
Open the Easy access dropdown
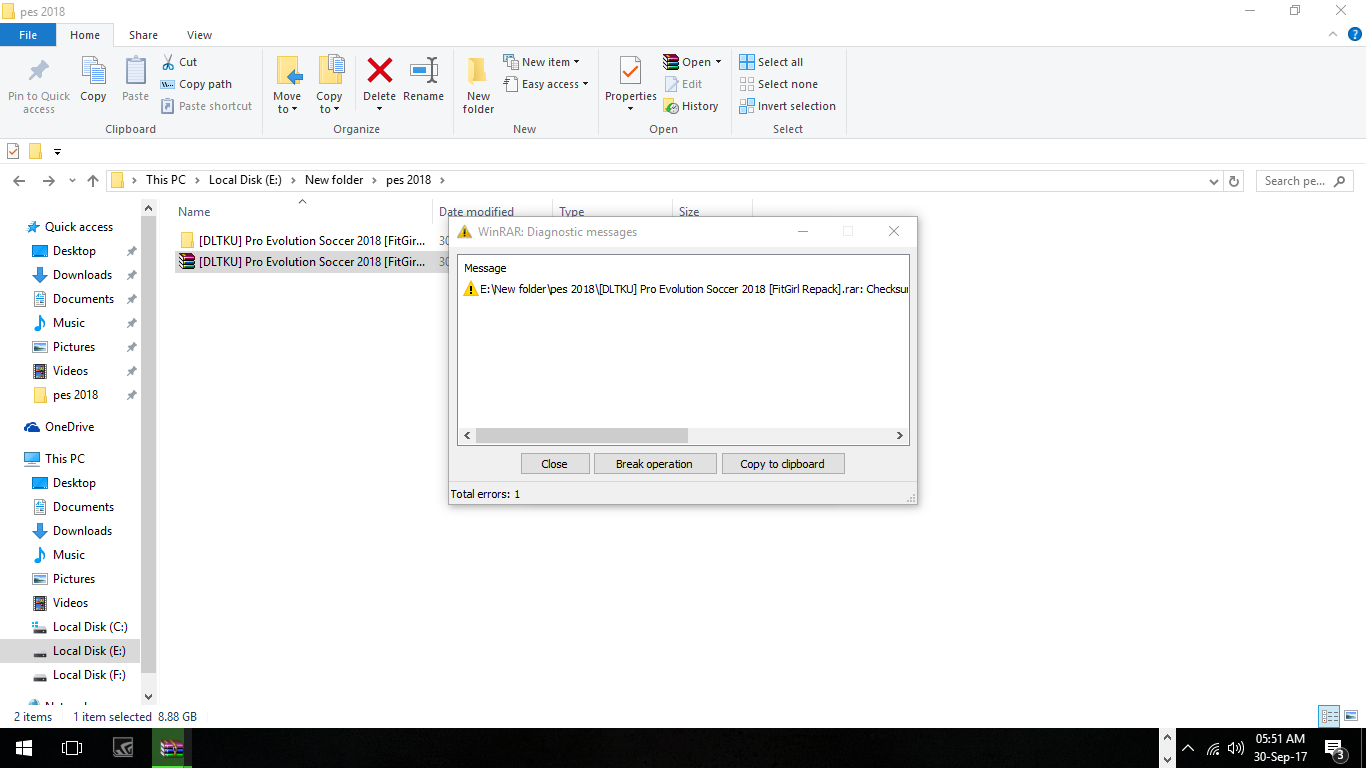click(x=545, y=84)
